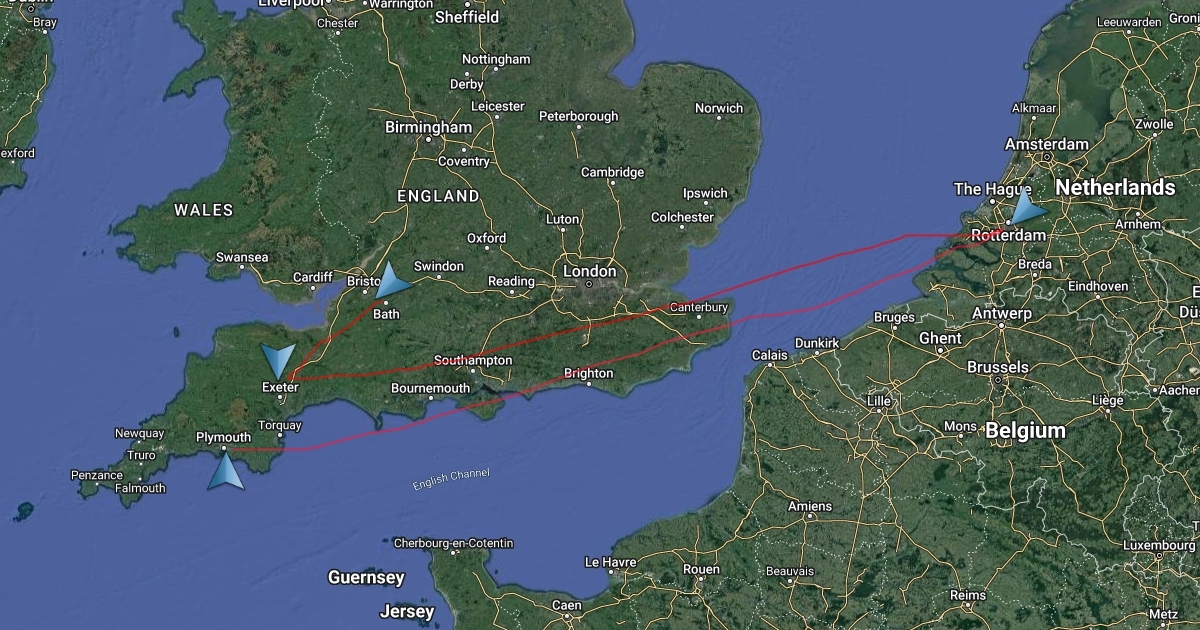Select the Cardiff city label
1200x630 pixels.
[312, 277]
